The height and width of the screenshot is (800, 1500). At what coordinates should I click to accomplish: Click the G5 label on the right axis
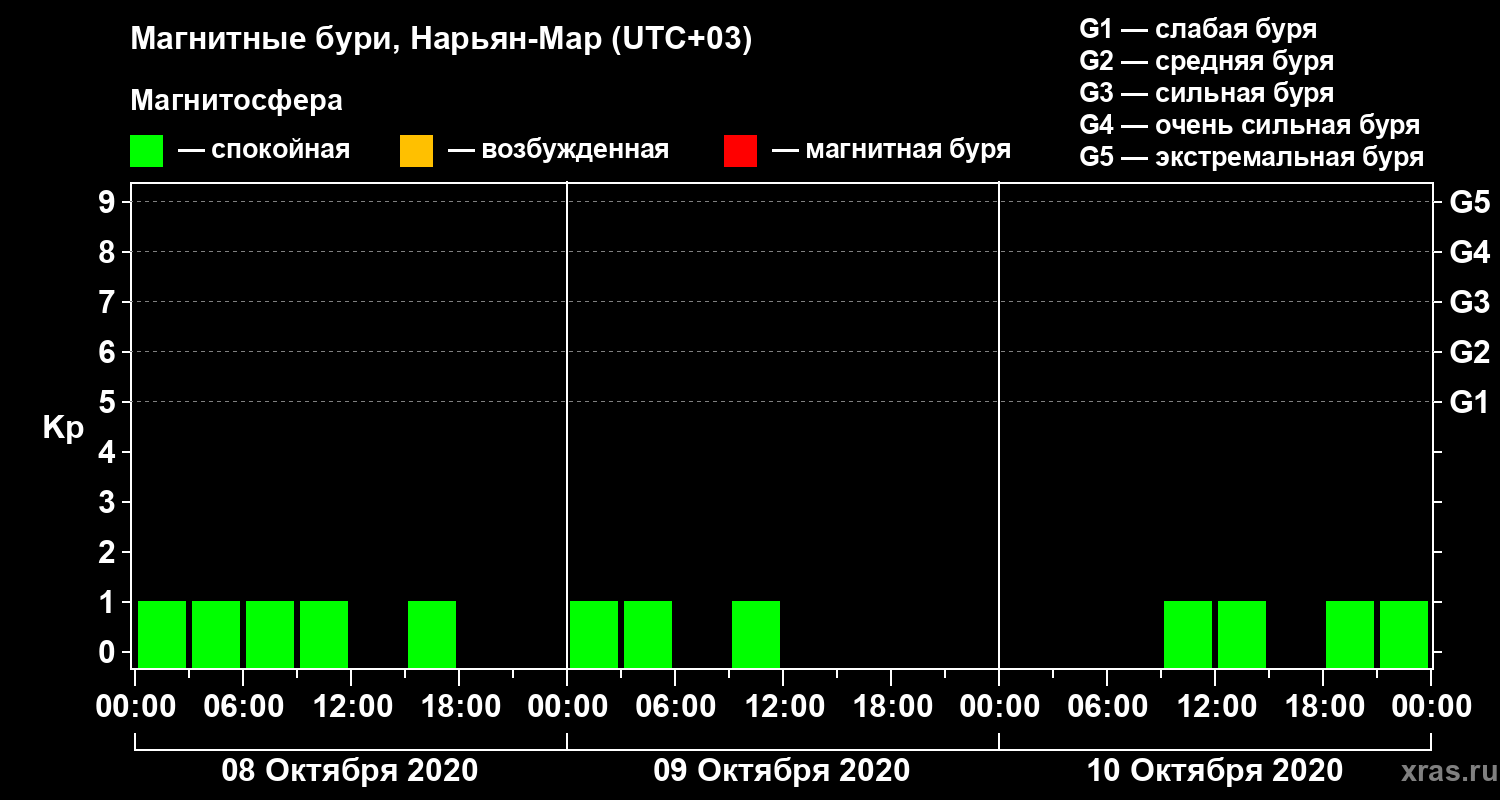[1470, 202]
